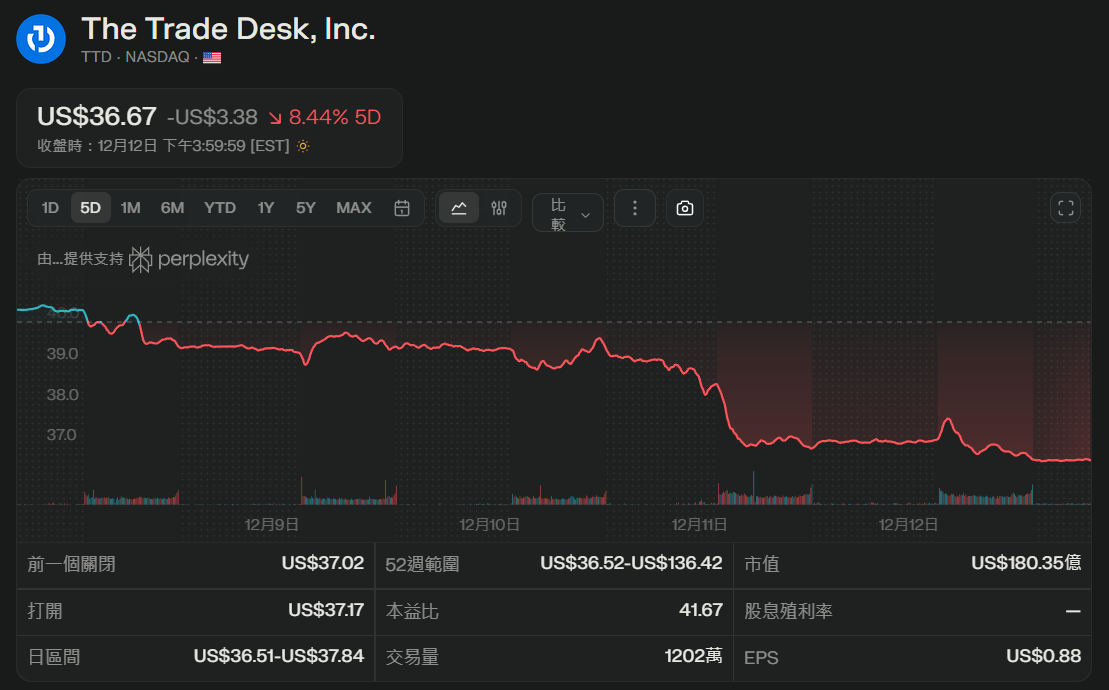Image resolution: width=1109 pixels, height=690 pixels.
Task: Click the 前一個關閉 label
Action: (71, 564)
